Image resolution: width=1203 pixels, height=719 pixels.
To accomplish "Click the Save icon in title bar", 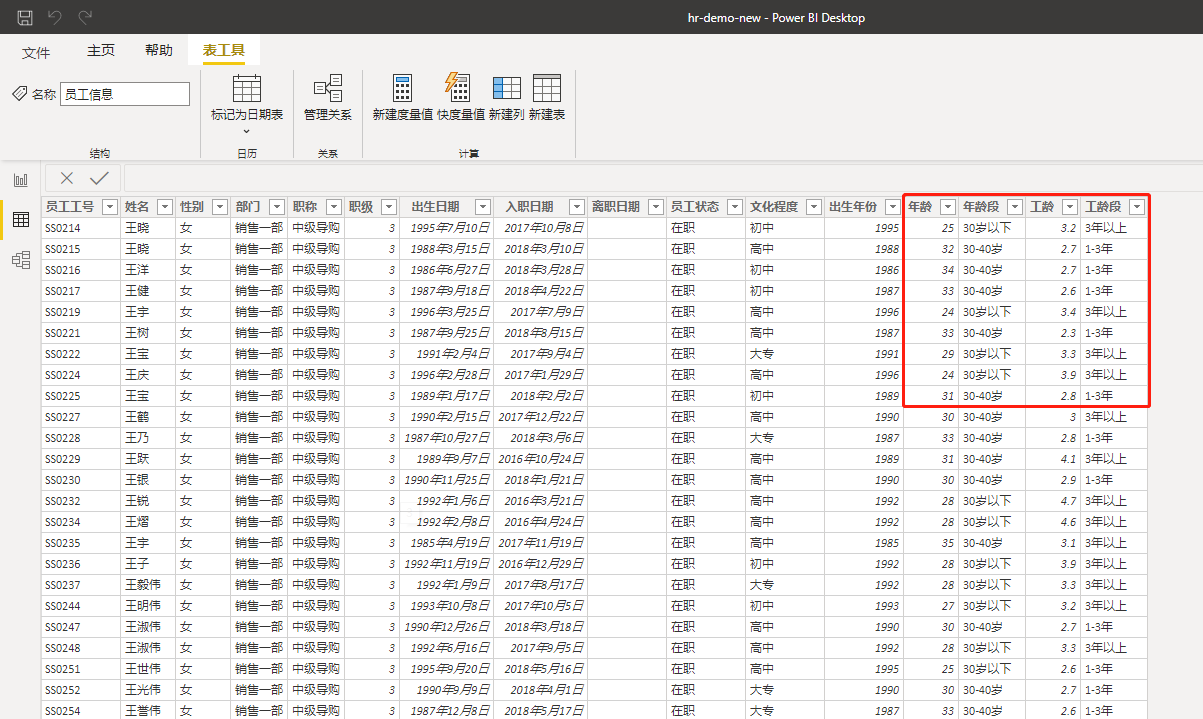I will coord(25,17).
